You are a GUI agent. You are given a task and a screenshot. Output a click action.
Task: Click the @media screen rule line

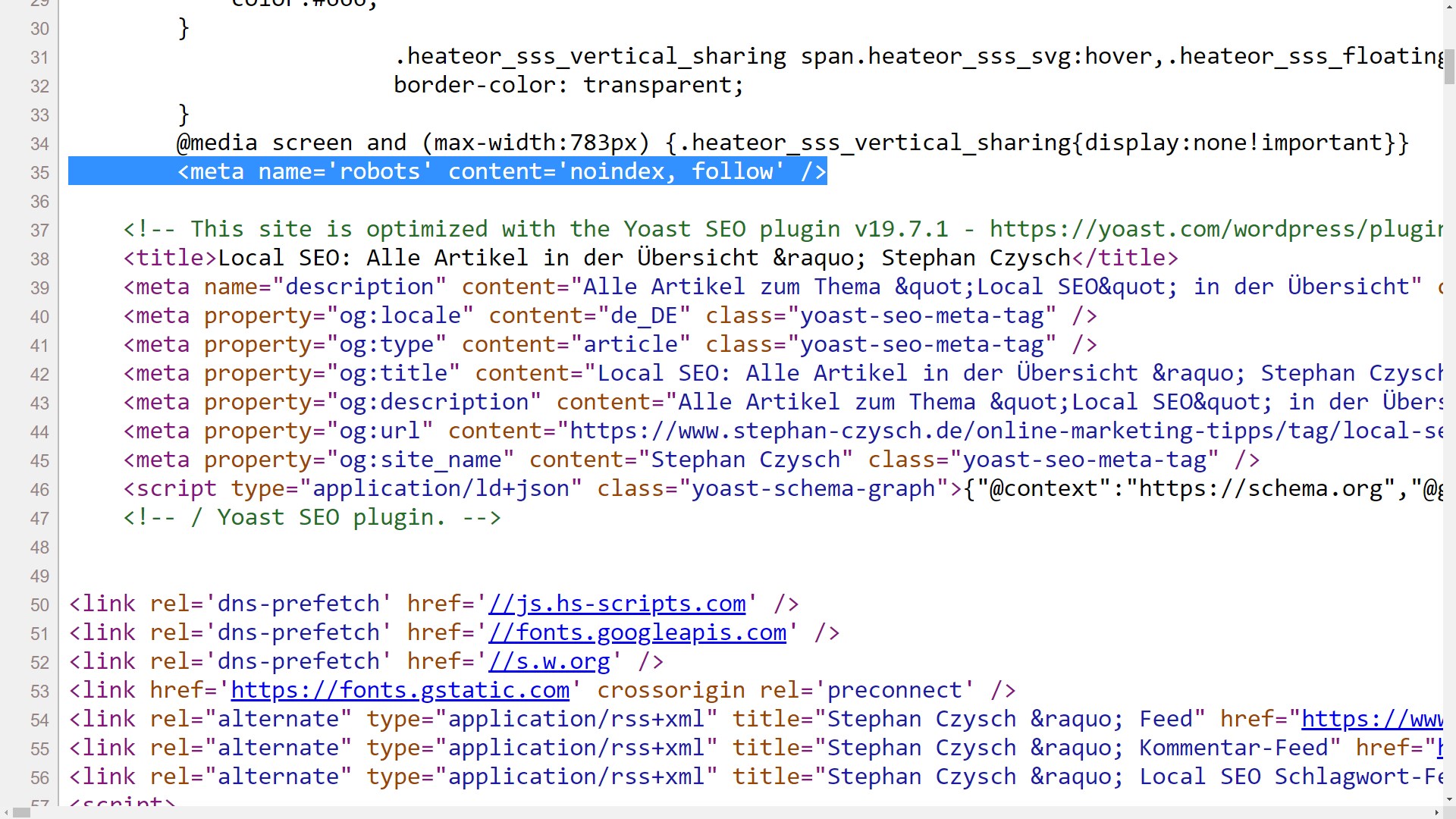792,143
